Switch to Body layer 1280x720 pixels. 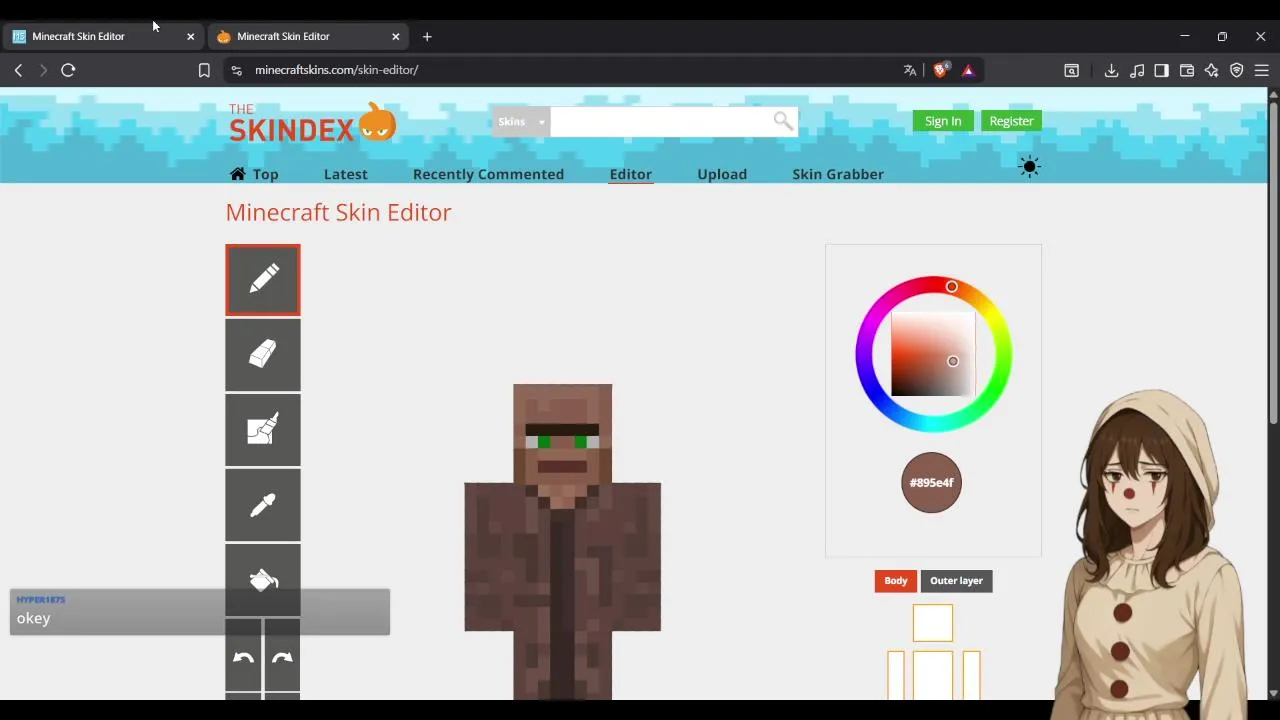(895, 581)
